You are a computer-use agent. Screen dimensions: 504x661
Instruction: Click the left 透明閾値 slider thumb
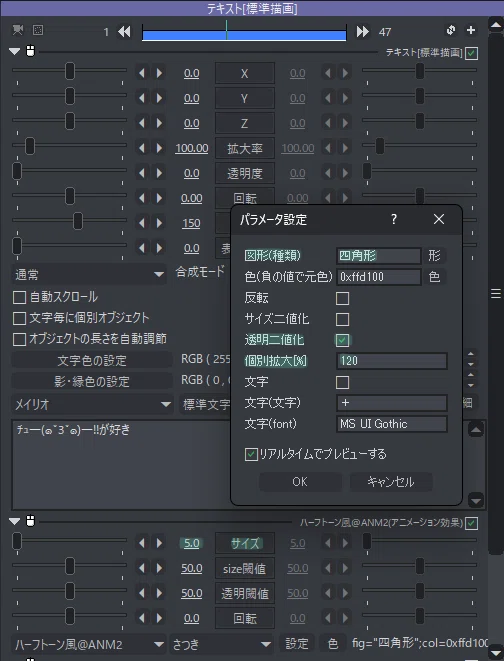(70, 591)
